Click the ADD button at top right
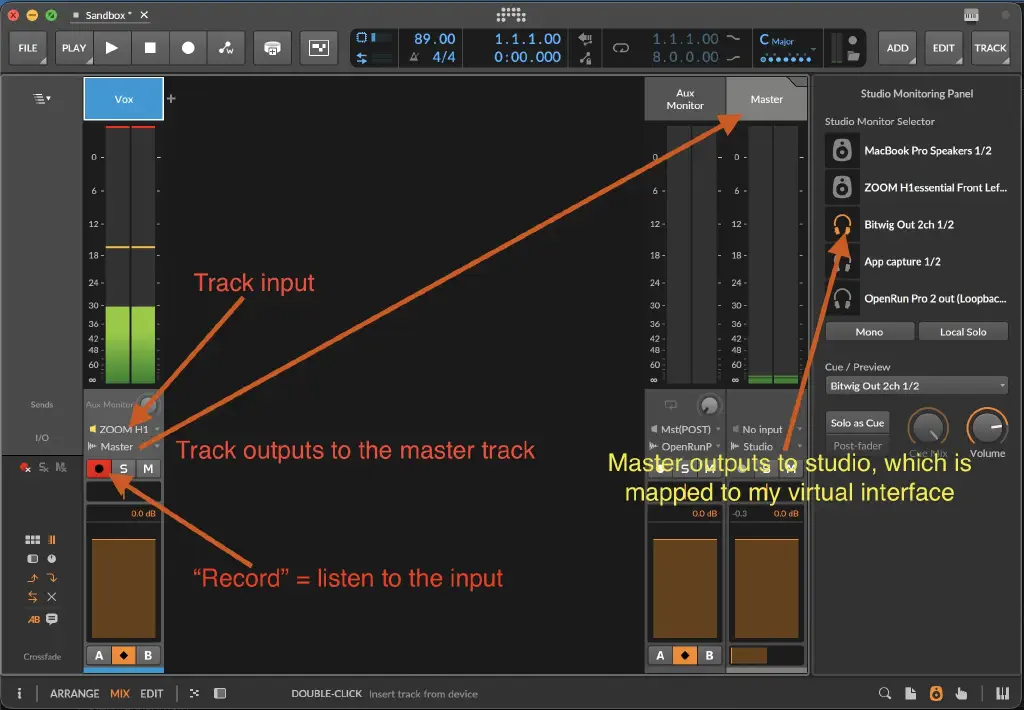 (x=897, y=47)
